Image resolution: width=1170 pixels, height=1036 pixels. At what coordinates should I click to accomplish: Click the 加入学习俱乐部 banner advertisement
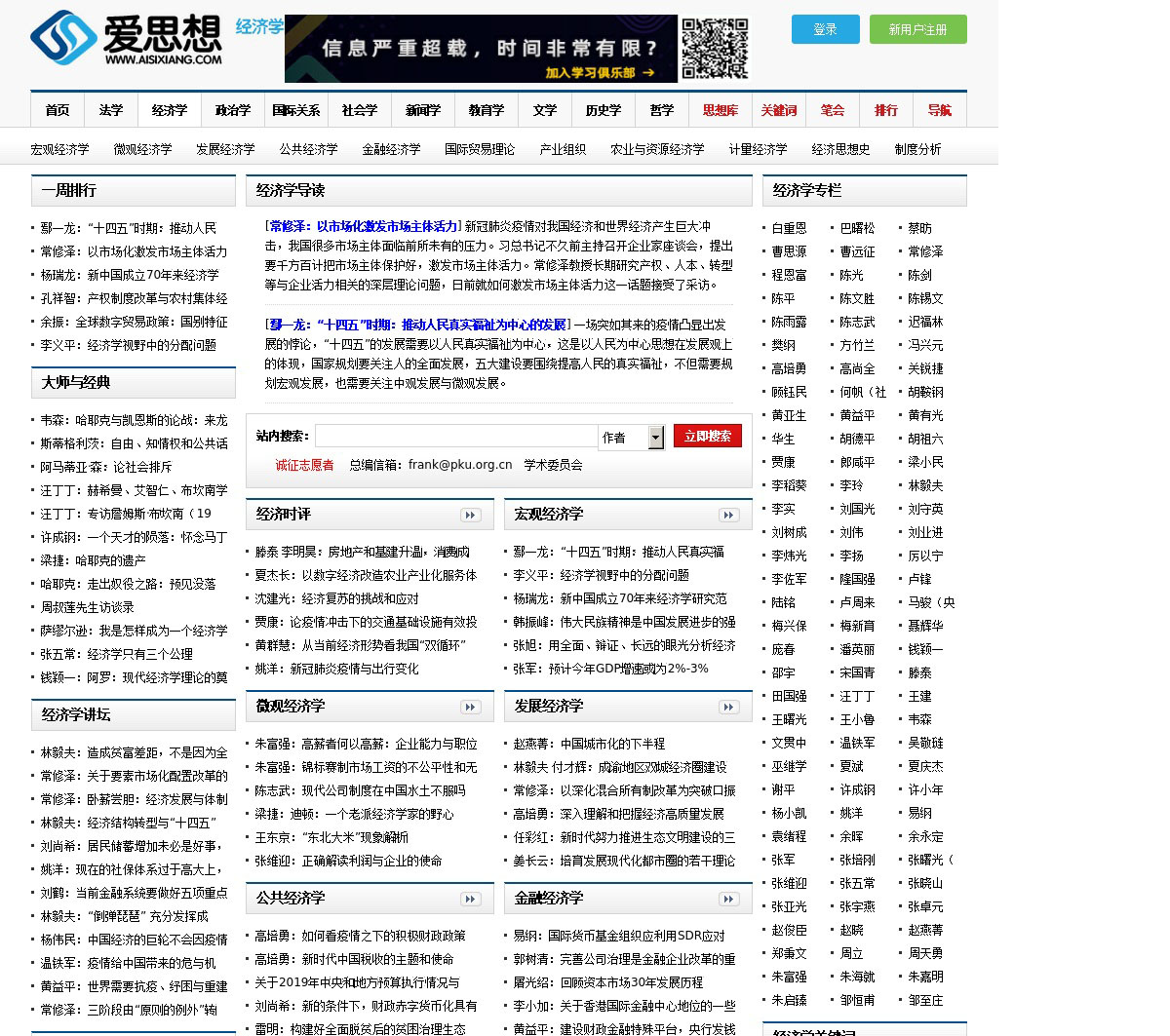pos(481,49)
